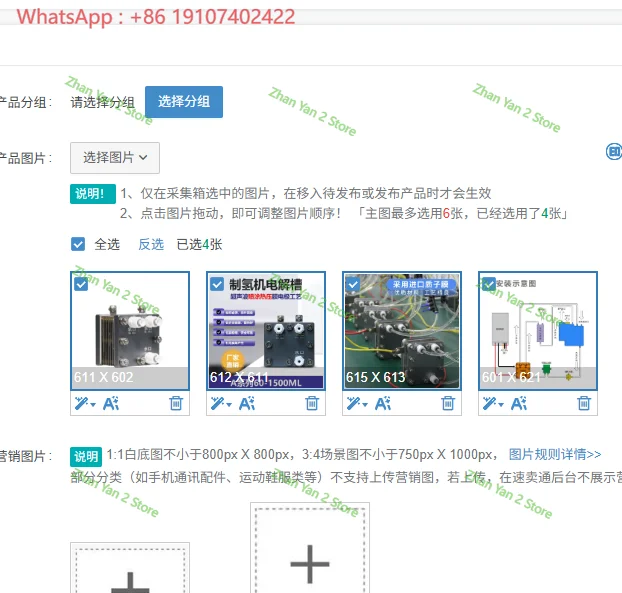Select the 612 X 611 制氢机电解槽 thumbnail
Screen dimensions: 622x593
[266, 331]
